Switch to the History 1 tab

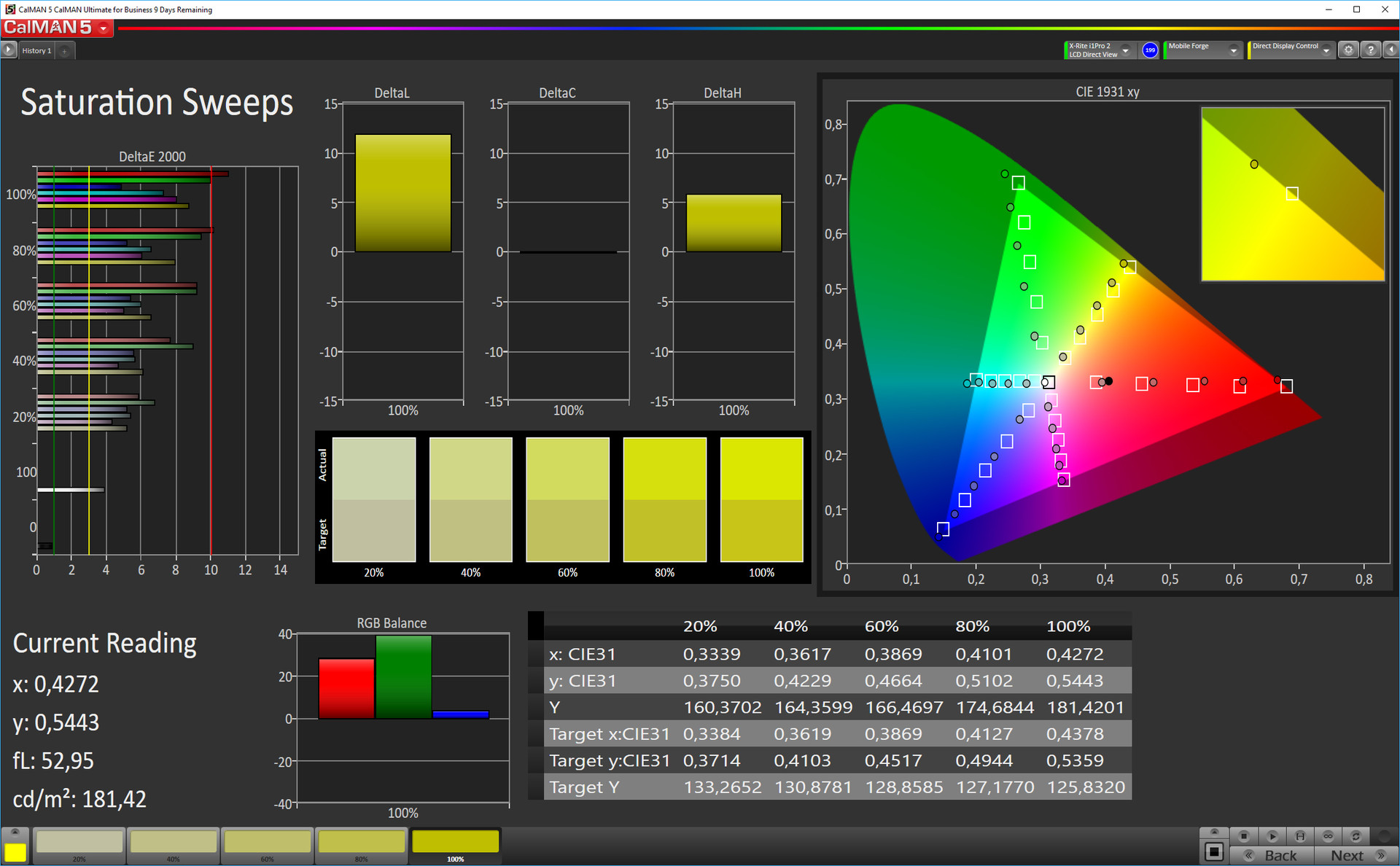(36, 51)
